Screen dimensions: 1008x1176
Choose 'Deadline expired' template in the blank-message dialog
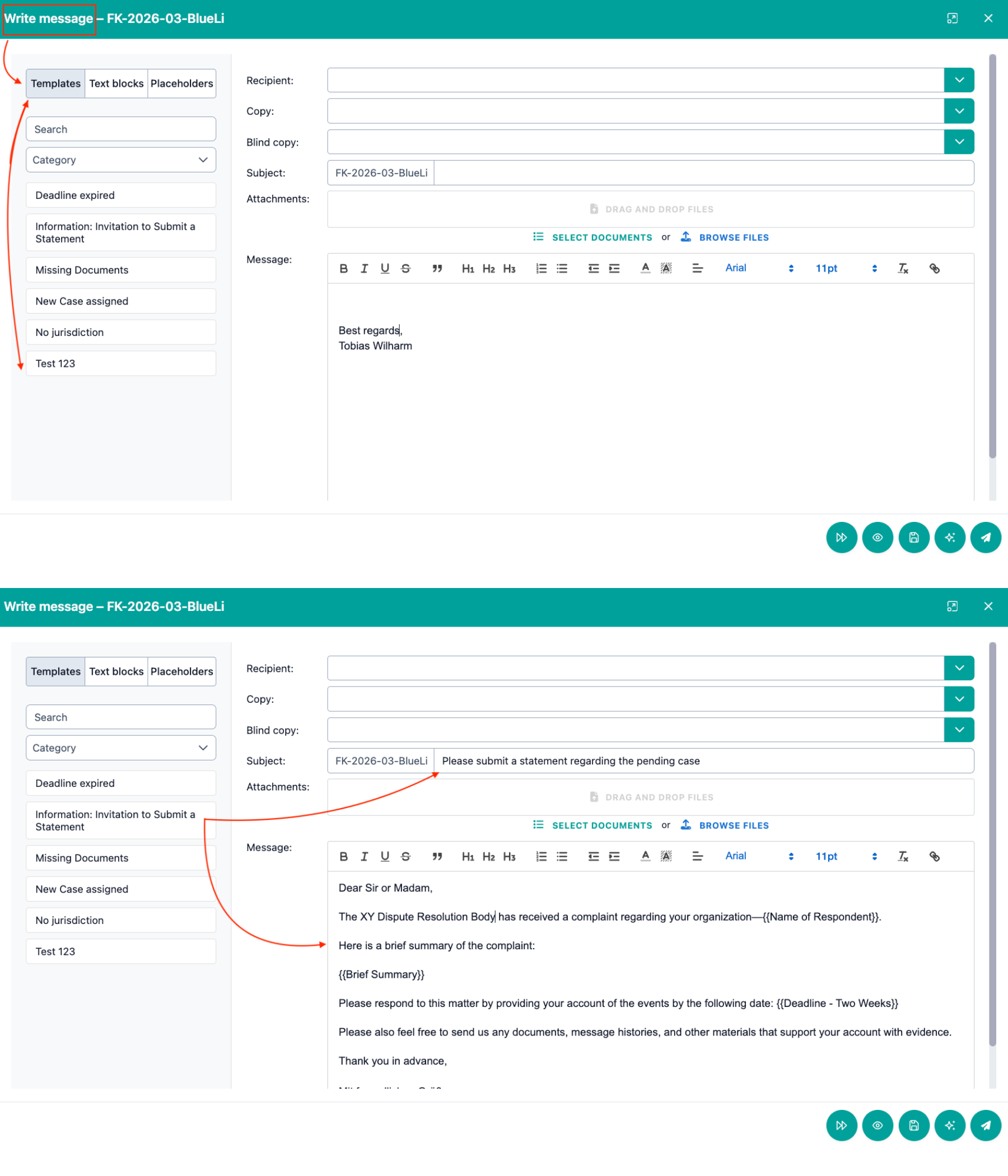point(121,195)
